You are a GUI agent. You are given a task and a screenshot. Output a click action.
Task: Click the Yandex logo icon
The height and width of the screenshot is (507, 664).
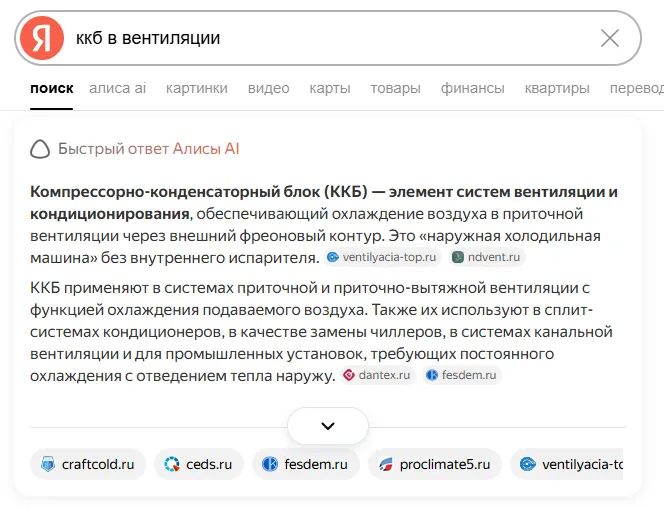(42, 38)
